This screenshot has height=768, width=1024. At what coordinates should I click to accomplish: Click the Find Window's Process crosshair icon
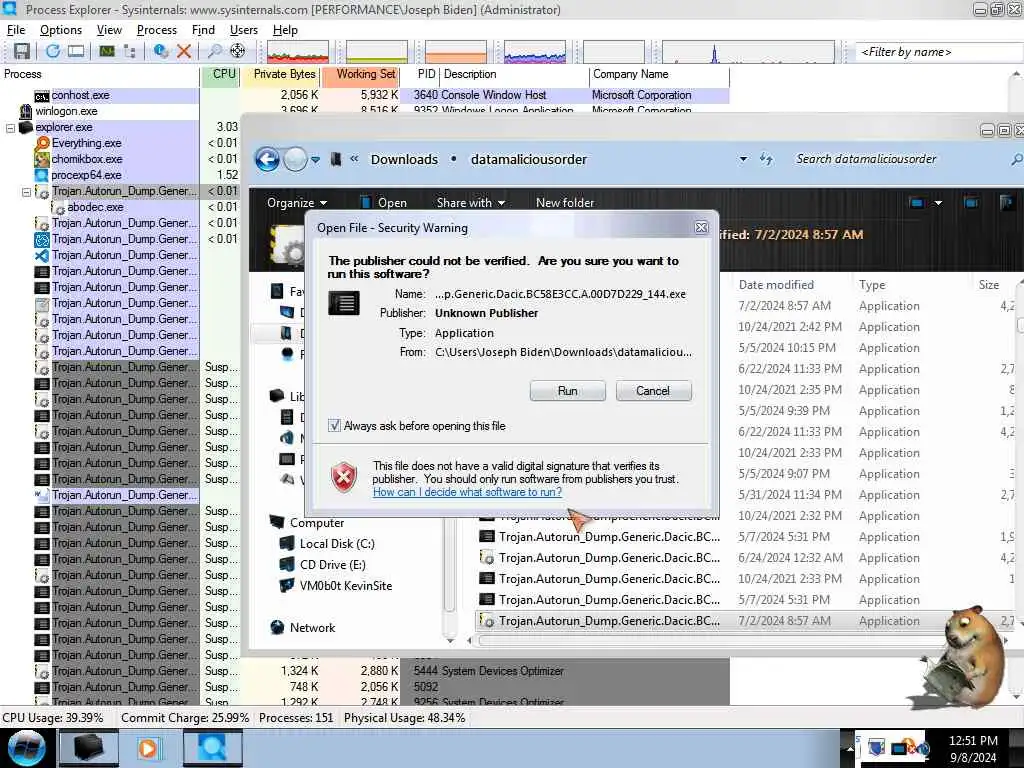click(238, 51)
